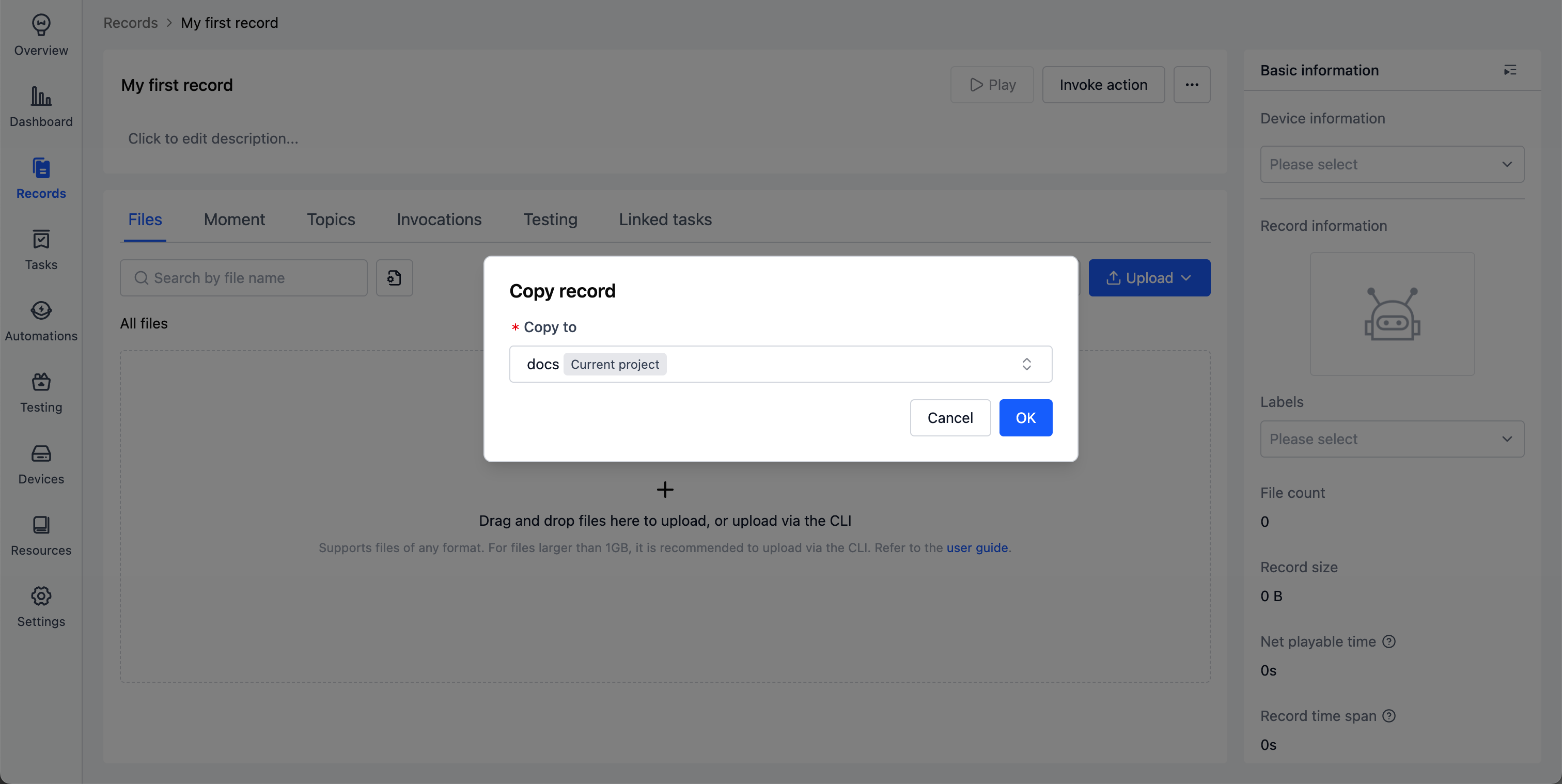Confirm the copy with the OK button
Image resolution: width=1562 pixels, height=784 pixels.
1025,417
